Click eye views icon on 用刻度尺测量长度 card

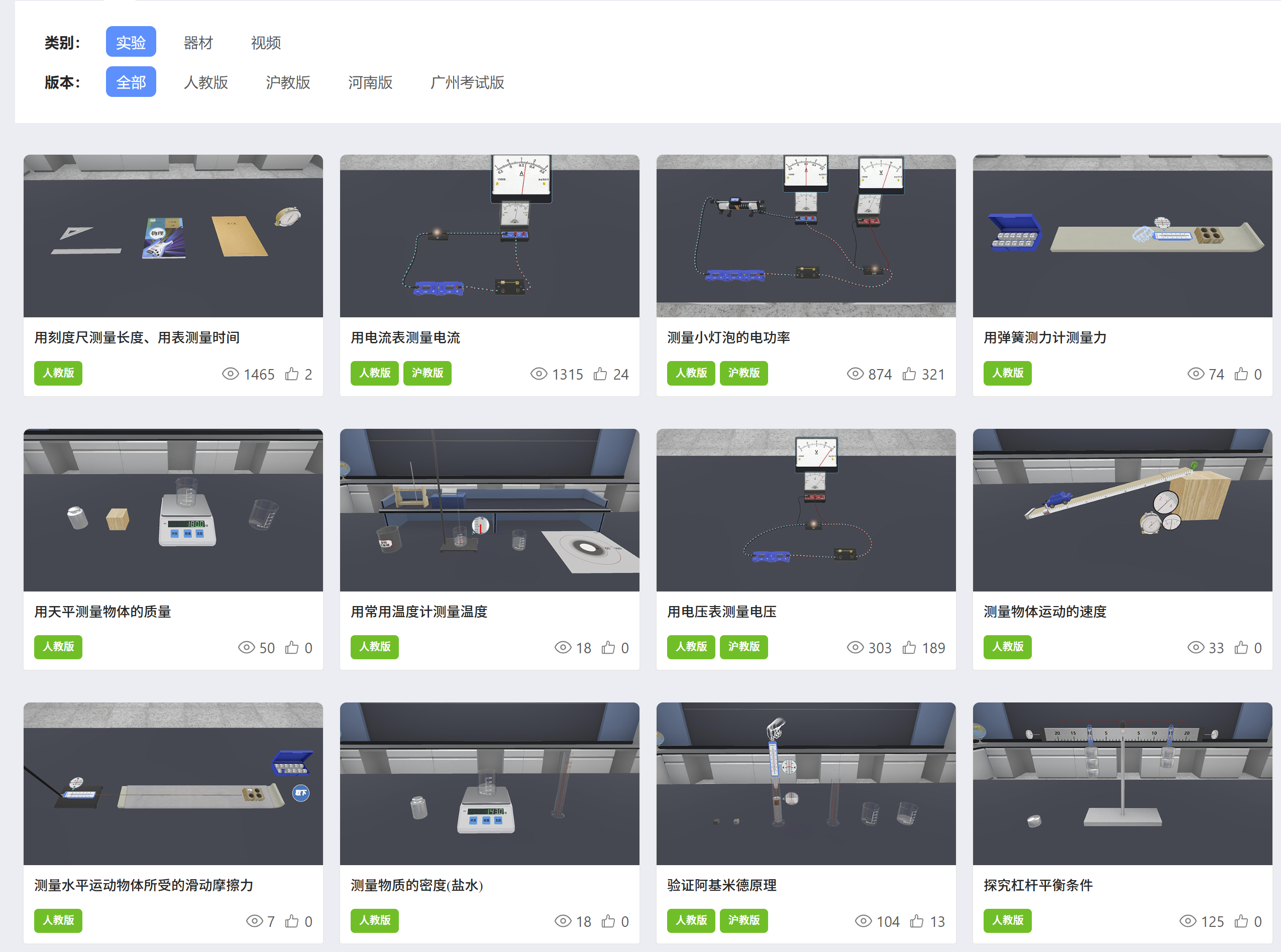(x=230, y=374)
